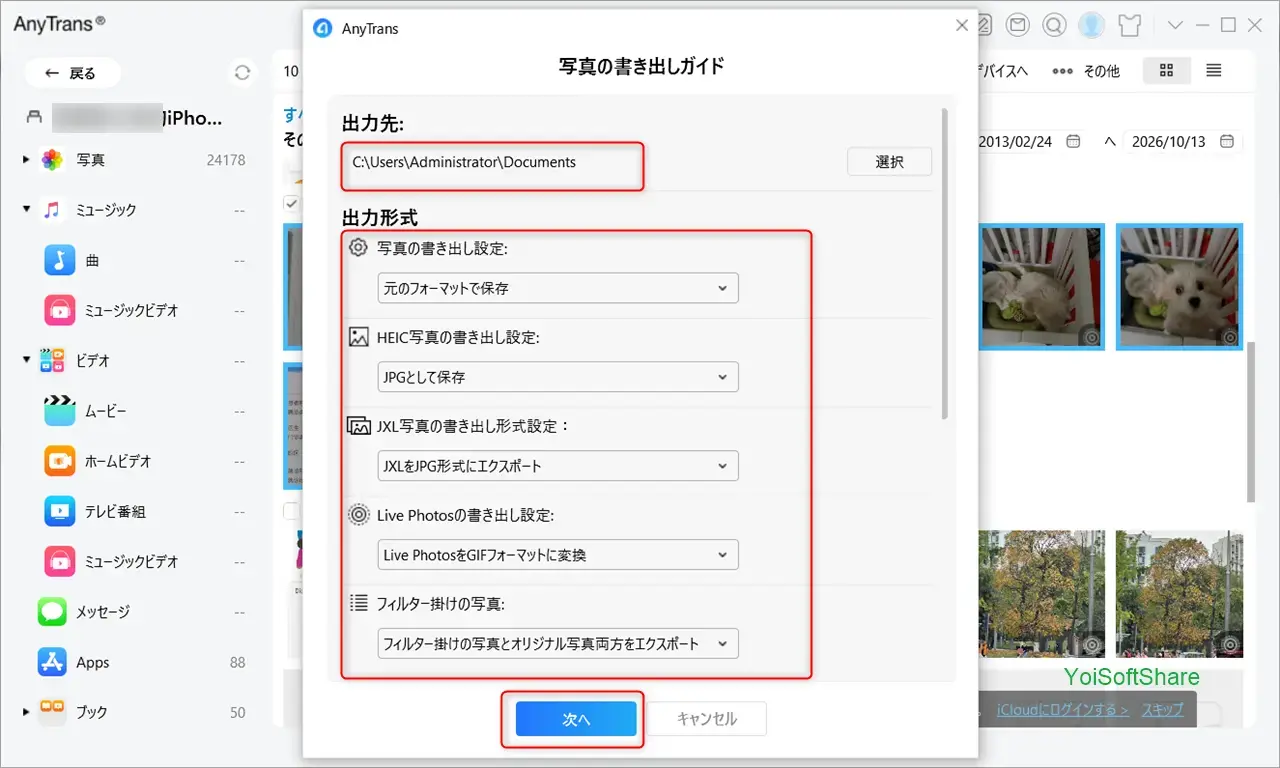Open the user account avatar icon
The image size is (1280, 768).
(1091, 25)
